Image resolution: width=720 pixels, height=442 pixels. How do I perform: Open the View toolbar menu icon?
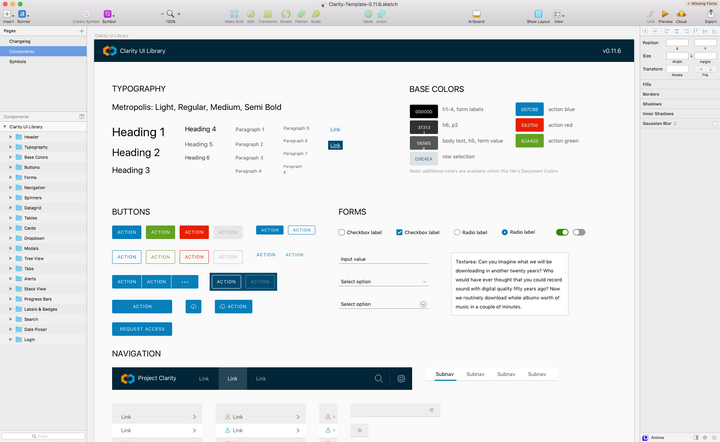[557, 14]
